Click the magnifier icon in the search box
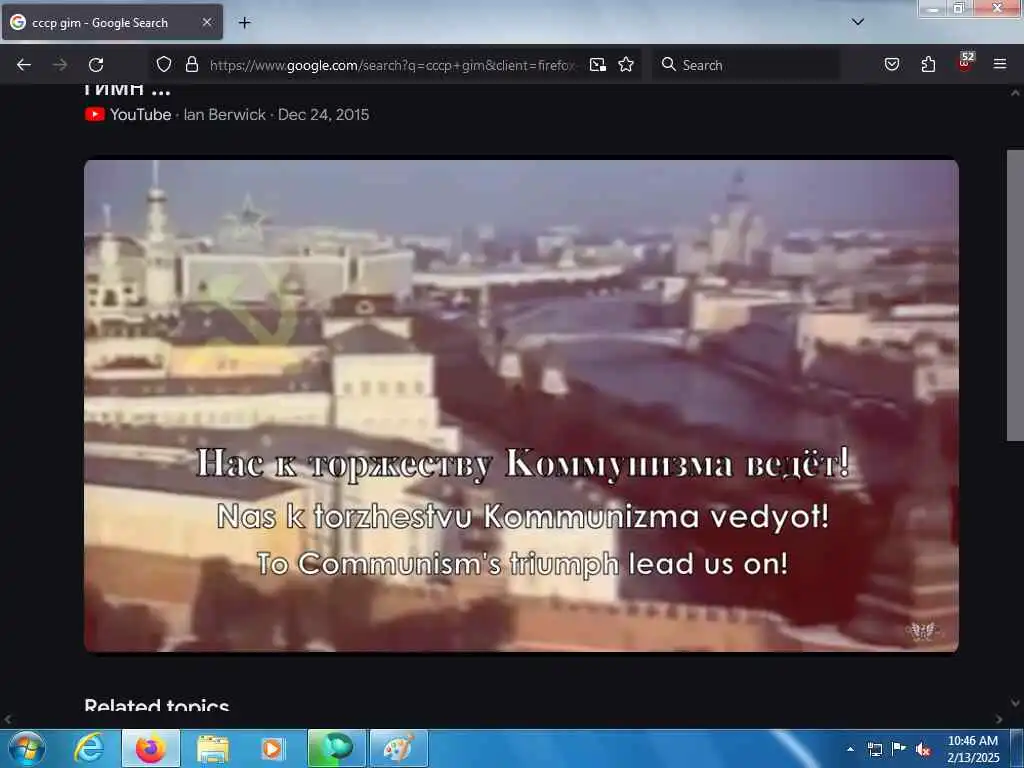This screenshot has height=768, width=1024. click(668, 64)
